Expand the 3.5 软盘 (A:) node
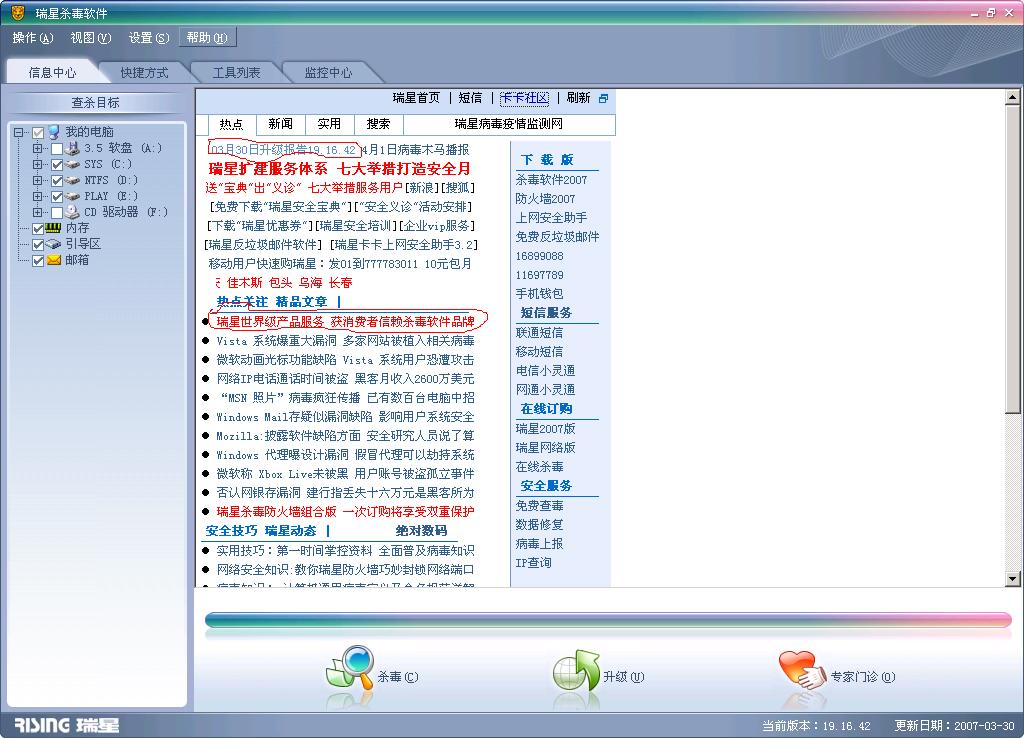This screenshot has width=1024, height=738. coord(38,149)
